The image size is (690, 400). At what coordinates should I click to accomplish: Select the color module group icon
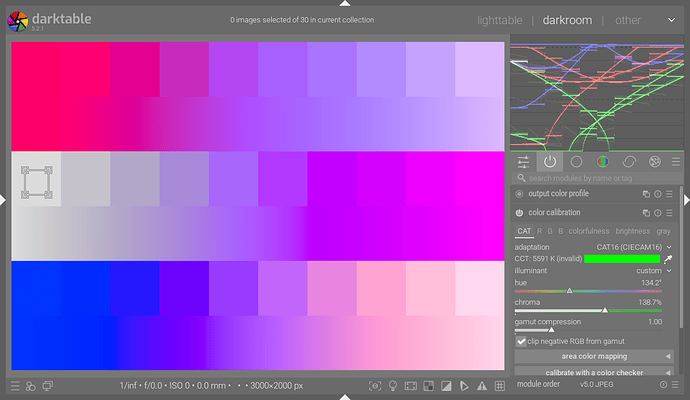pyautogui.click(x=603, y=161)
